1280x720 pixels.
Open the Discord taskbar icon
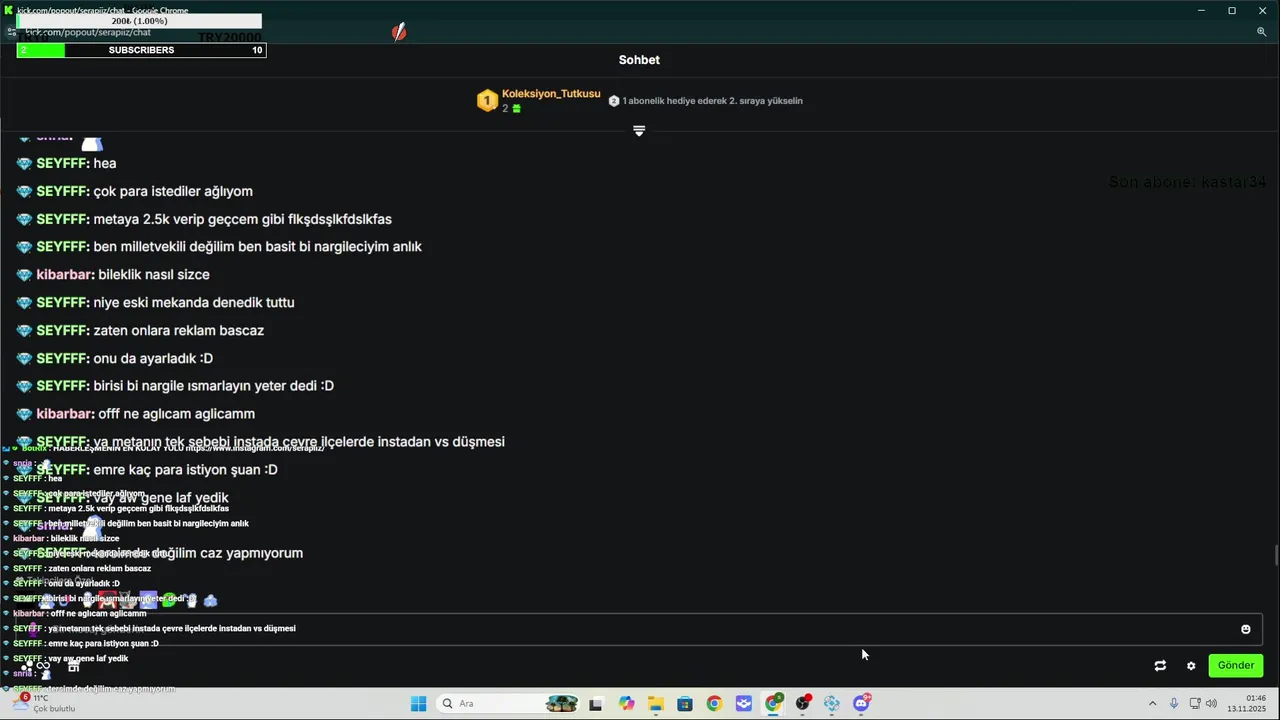(x=862, y=704)
